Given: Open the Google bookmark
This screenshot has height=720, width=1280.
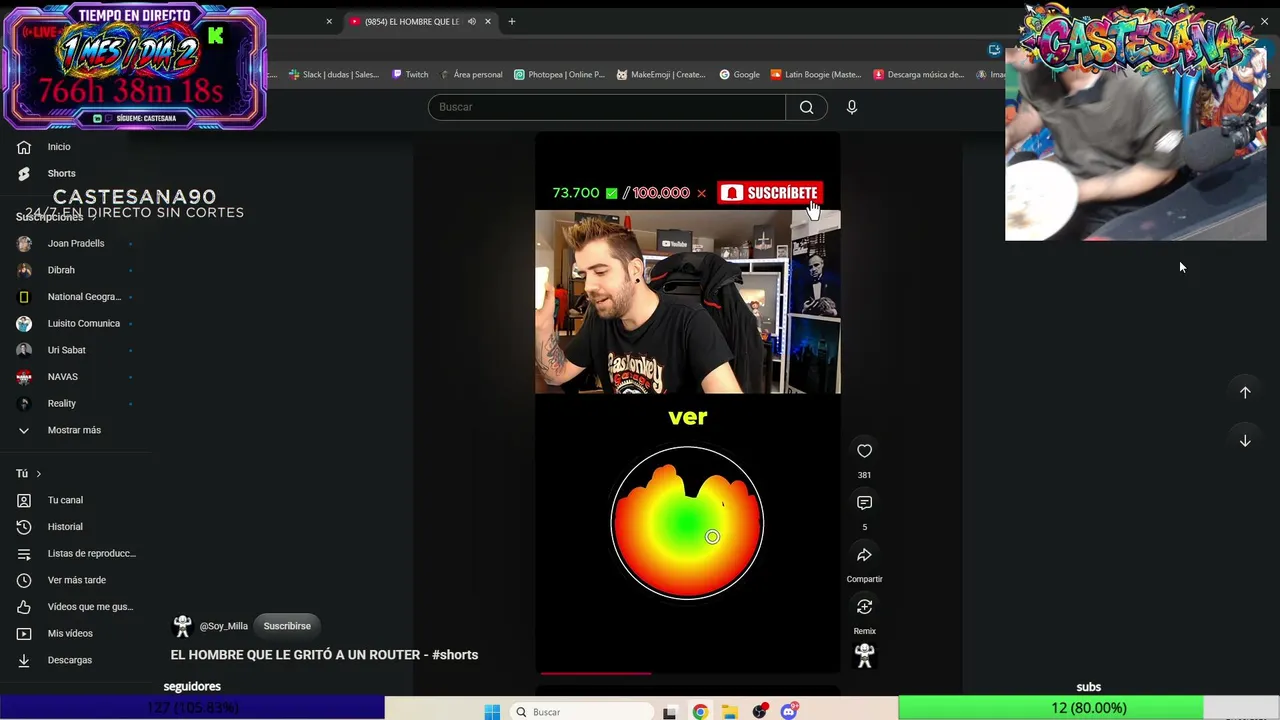Looking at the screenshot, I should (x=740, y=74).
